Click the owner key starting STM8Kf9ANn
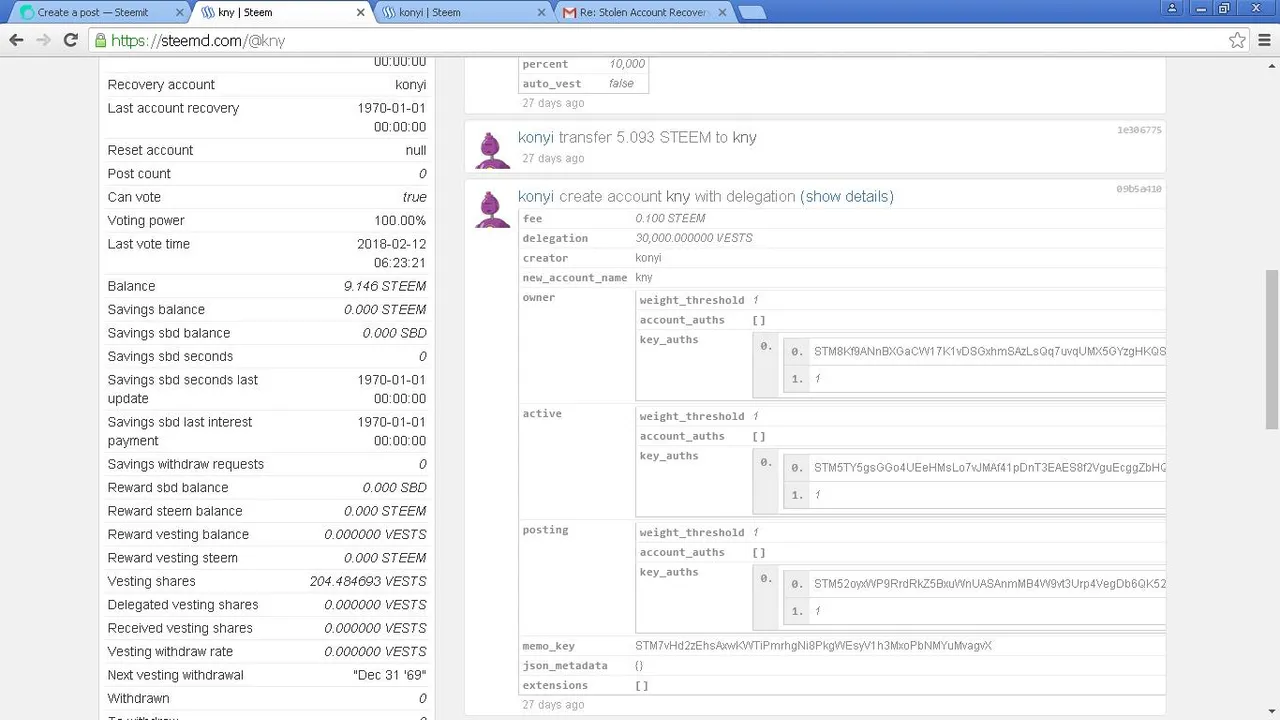 point(989,352)
